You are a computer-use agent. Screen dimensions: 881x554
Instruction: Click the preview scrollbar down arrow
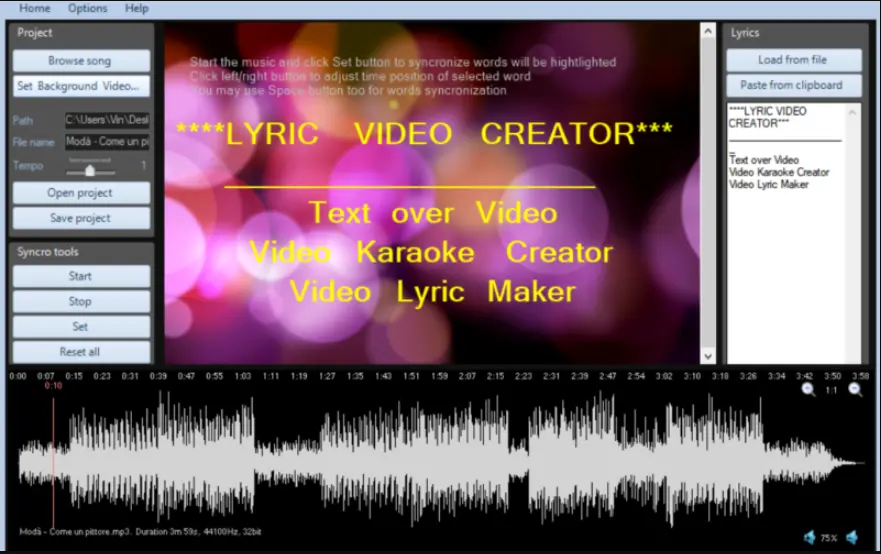(708, 356)
